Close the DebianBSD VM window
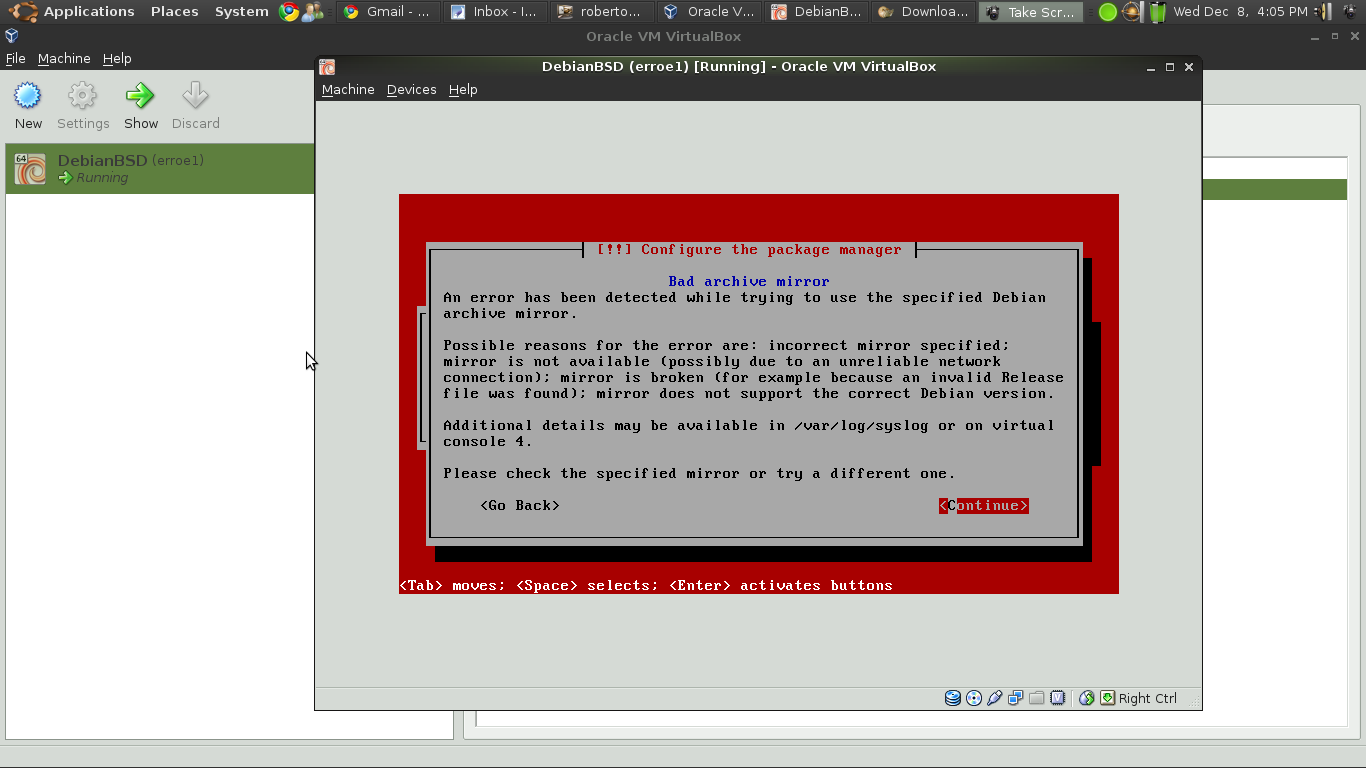Screen dimensions: 1366x768 tap(1189, 67)
